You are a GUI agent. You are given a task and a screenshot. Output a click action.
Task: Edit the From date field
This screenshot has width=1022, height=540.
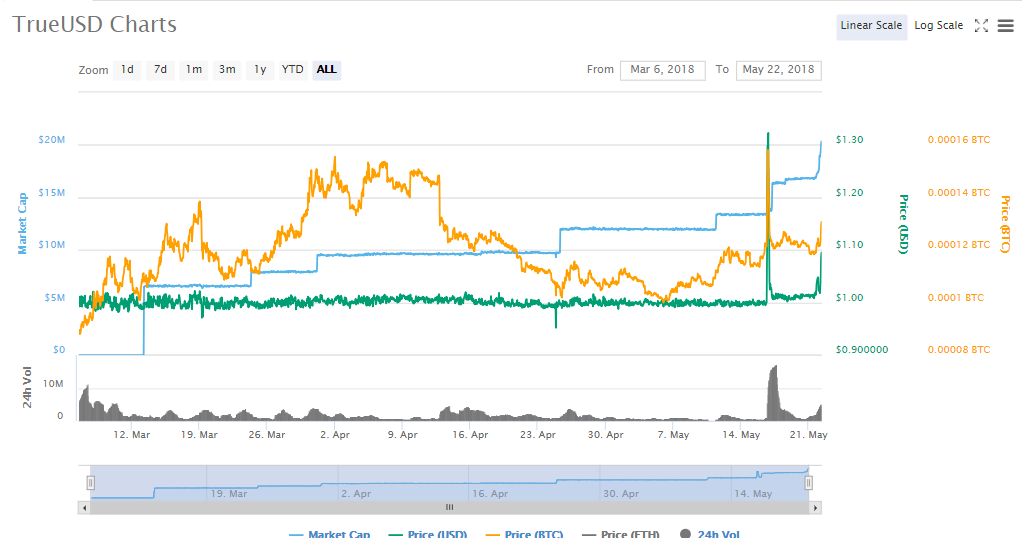662,70
